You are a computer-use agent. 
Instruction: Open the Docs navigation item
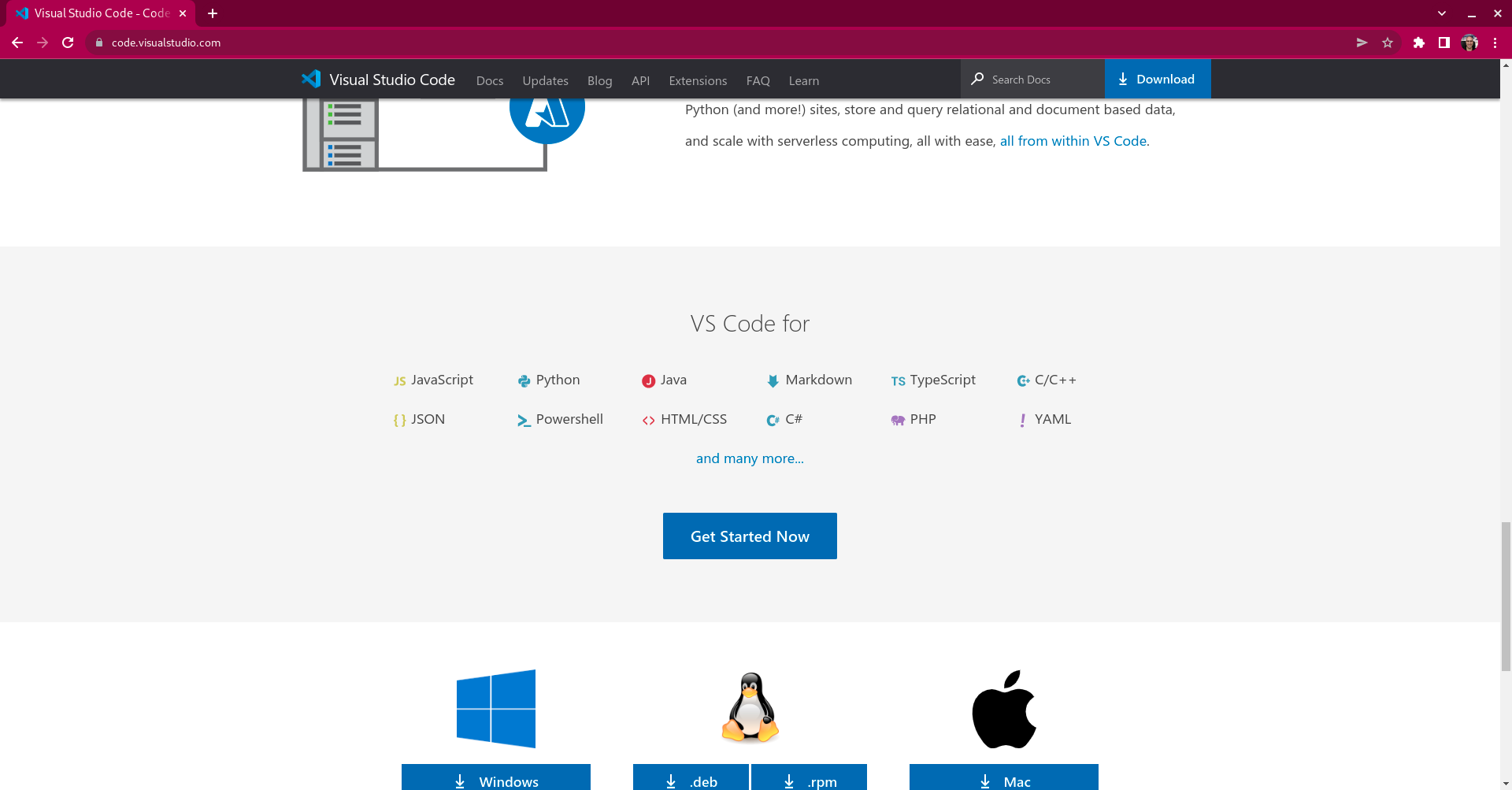tap(490, 80)
